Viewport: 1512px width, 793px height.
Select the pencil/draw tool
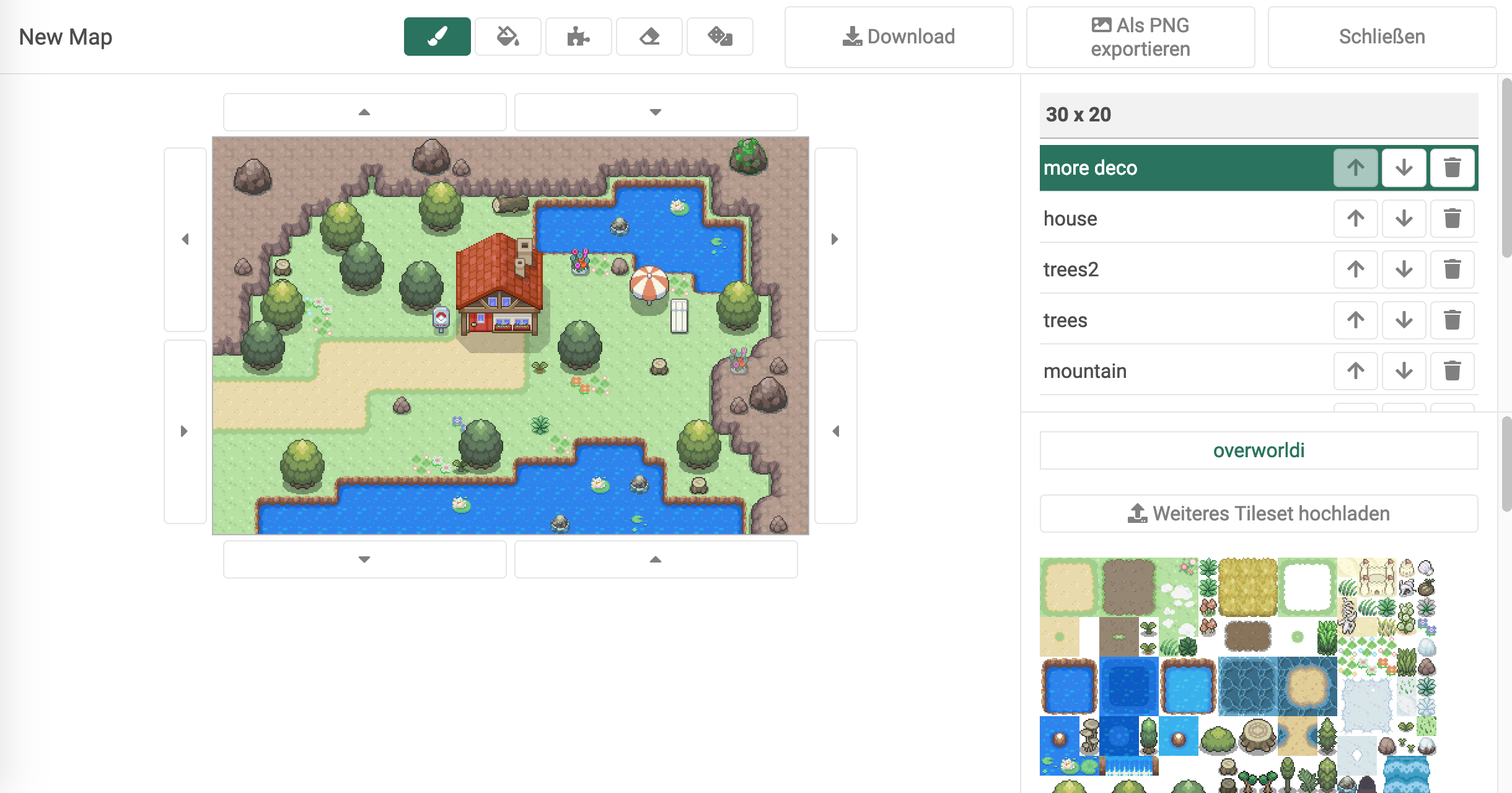click(x=437, y=37)
